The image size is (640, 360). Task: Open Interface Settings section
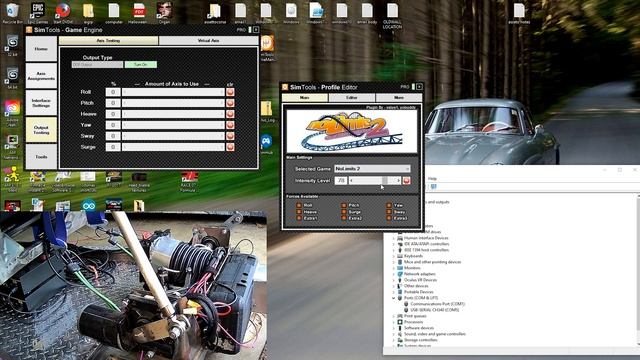[41, 103]
